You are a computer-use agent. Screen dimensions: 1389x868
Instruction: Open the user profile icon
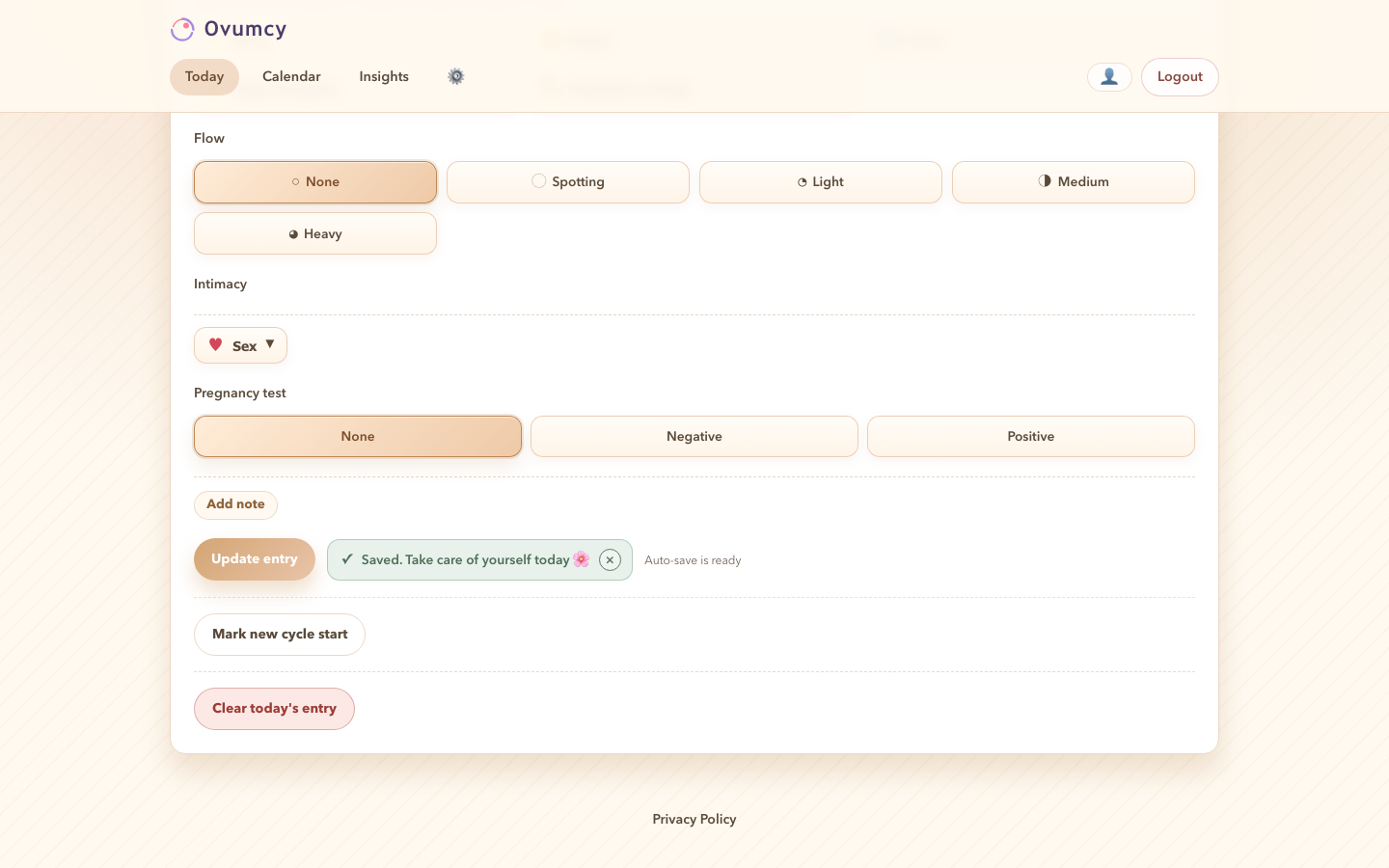click(1109, 77)
